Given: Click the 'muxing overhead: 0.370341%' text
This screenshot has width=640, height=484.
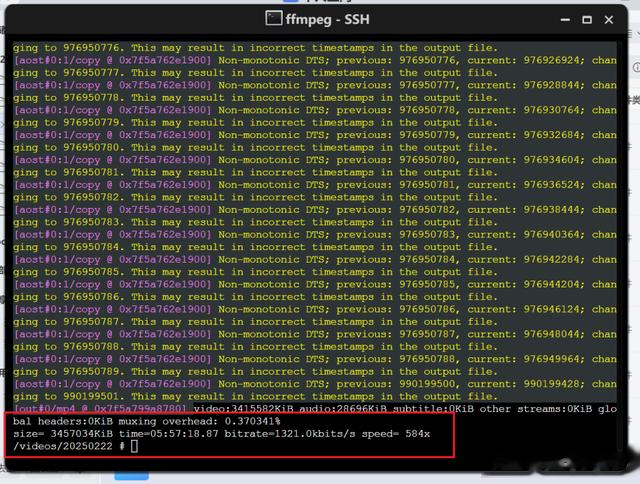Looking at the screenshot, I should click(199, 421).
